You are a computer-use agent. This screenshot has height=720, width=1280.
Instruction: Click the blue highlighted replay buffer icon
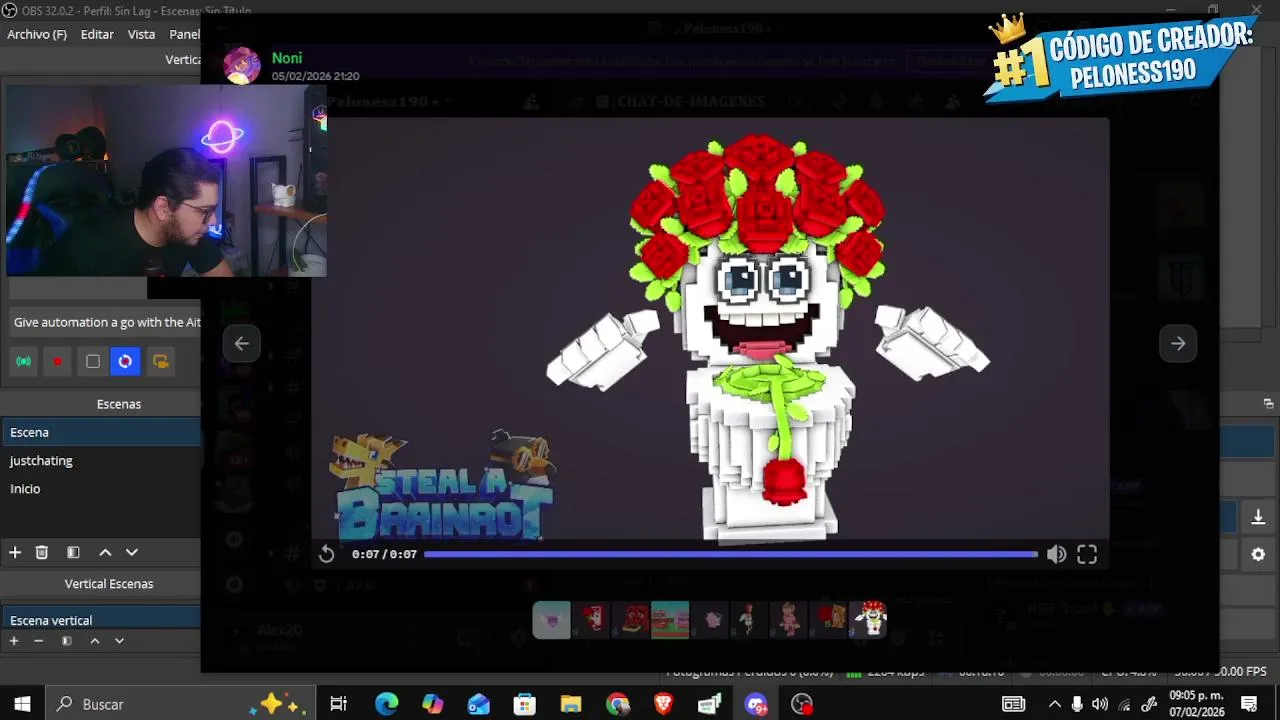125,361
